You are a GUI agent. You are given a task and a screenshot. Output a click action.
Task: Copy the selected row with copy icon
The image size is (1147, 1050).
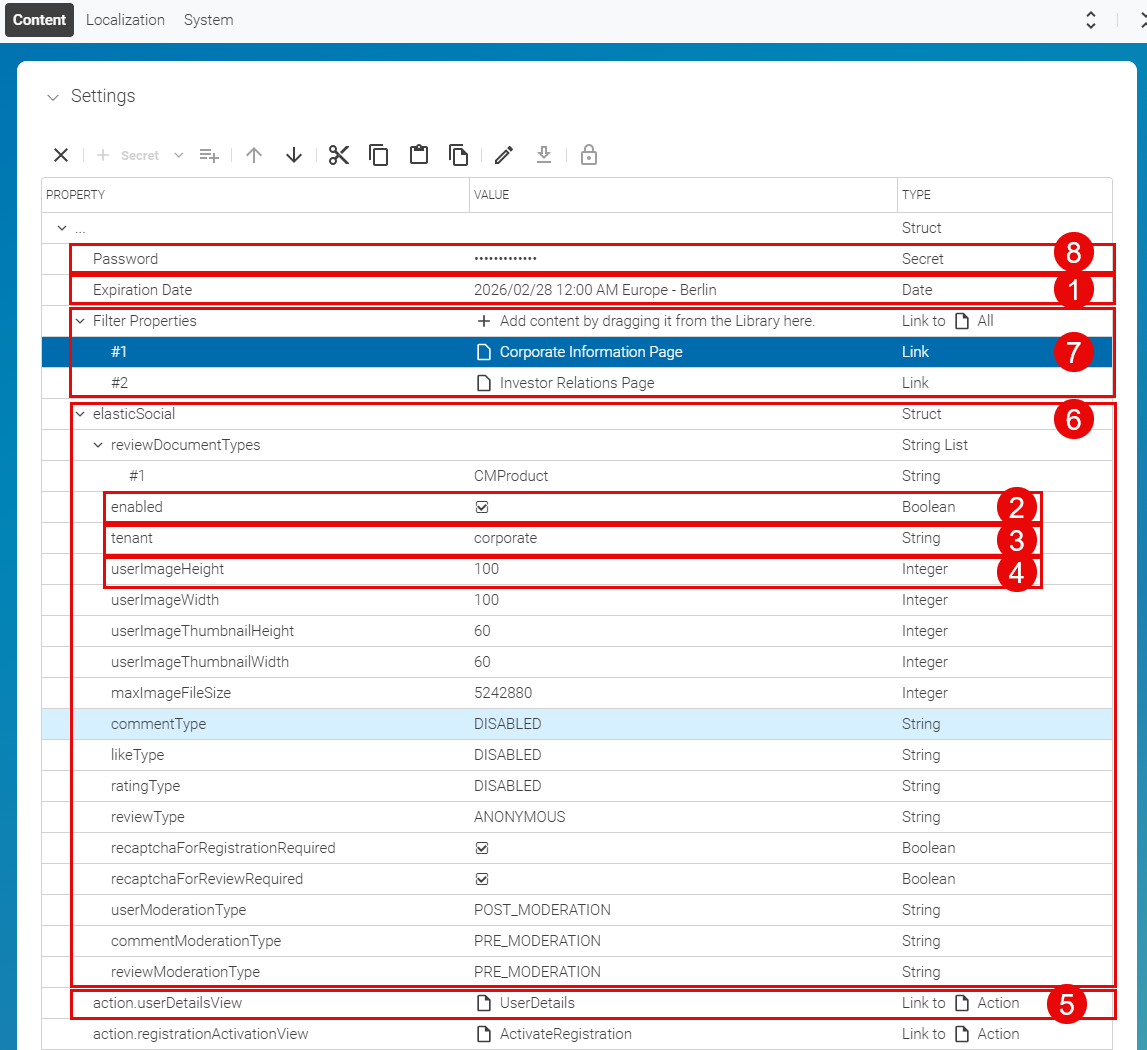point(378,155)
